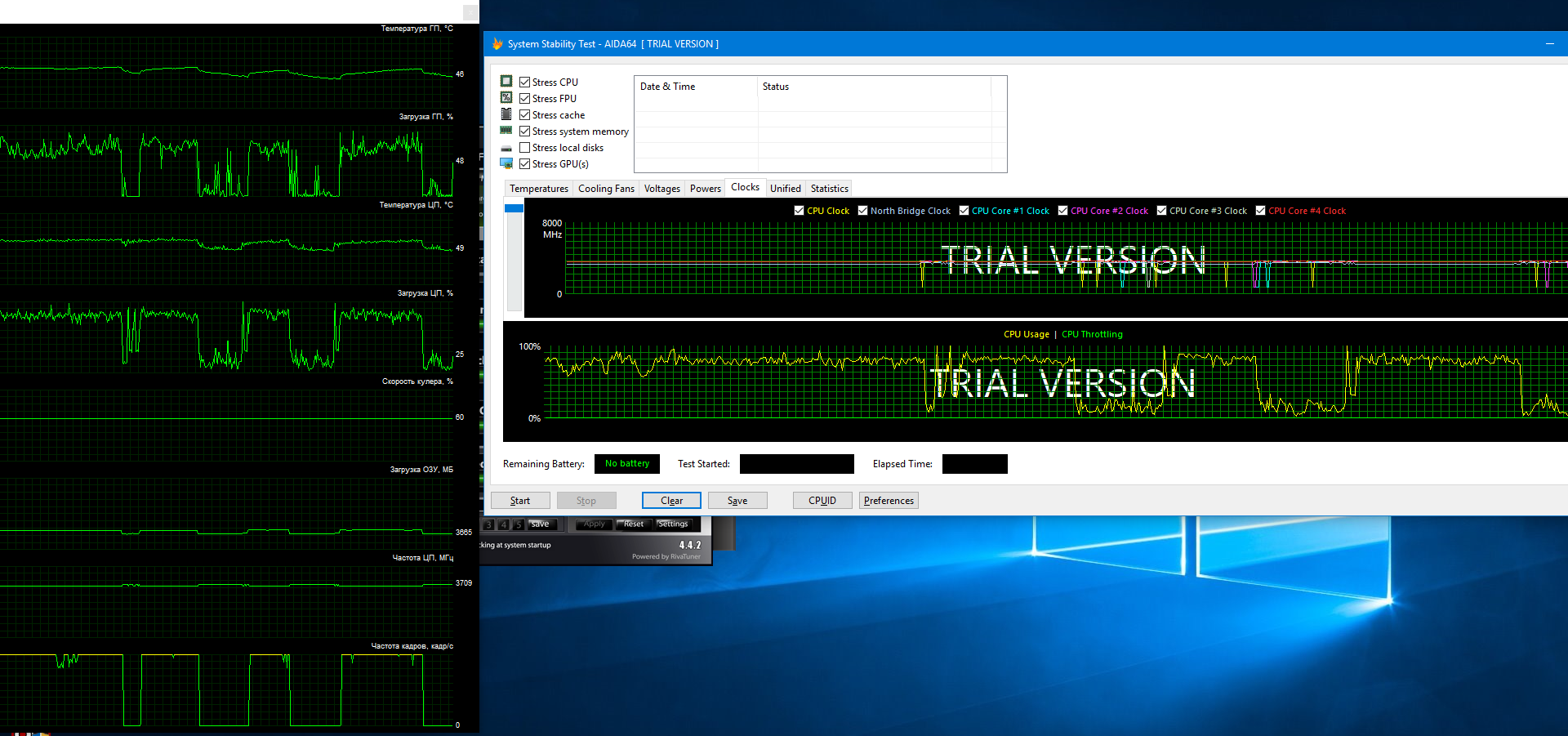This screenshot has height=736, width=1568.
Task: Click the CPUID button
Action: pos(822,501)
